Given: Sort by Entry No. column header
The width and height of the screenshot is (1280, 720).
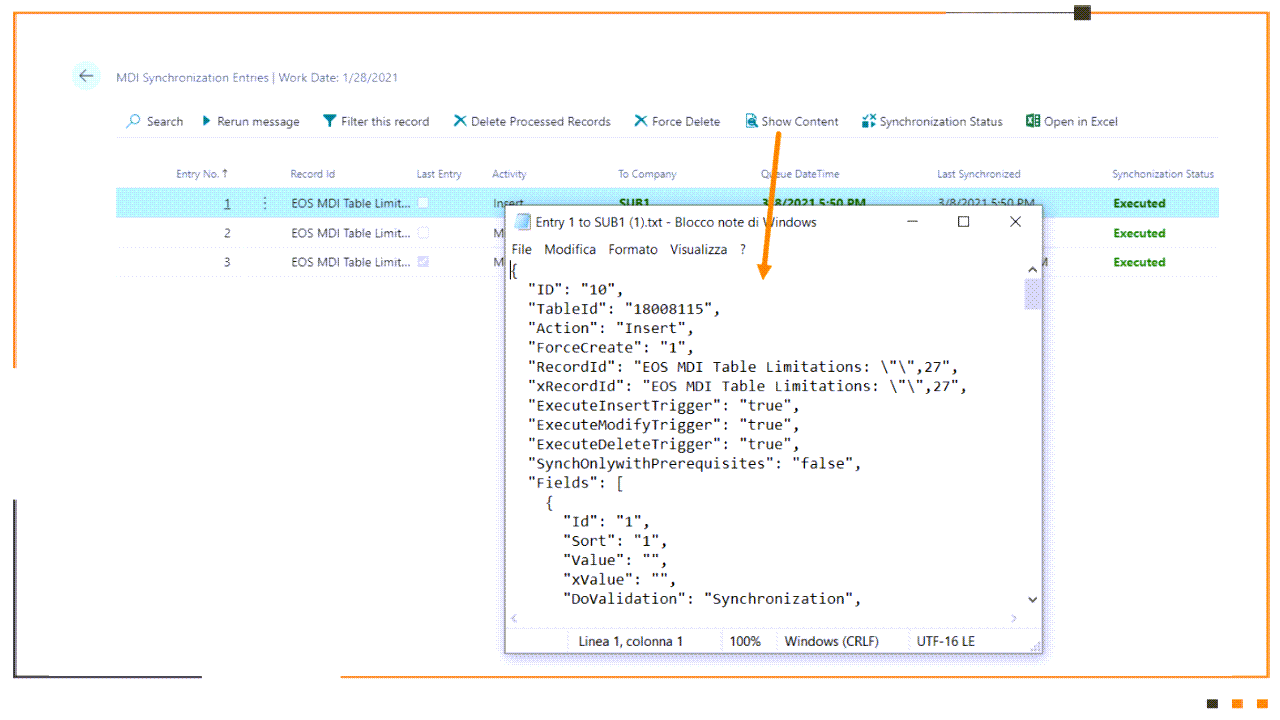Looking at the screenshot, I should tap(202, 174).
